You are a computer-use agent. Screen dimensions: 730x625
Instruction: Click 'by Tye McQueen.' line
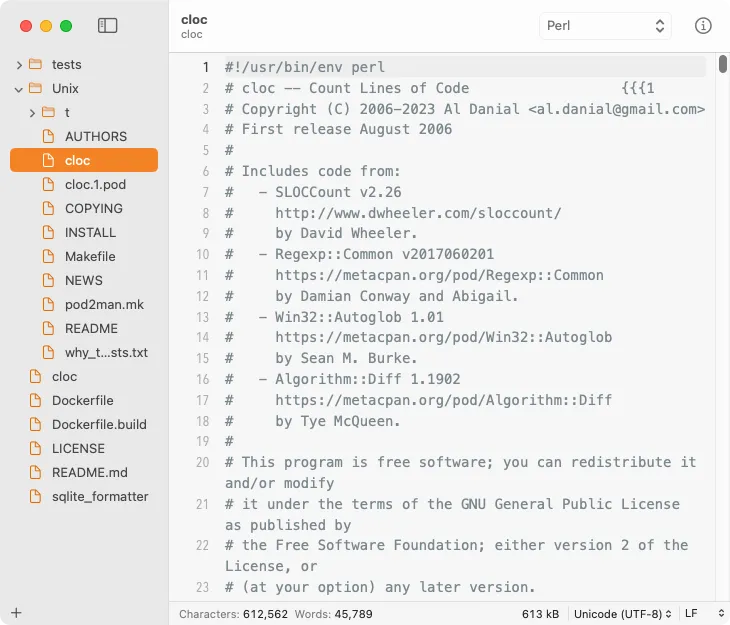338,421
